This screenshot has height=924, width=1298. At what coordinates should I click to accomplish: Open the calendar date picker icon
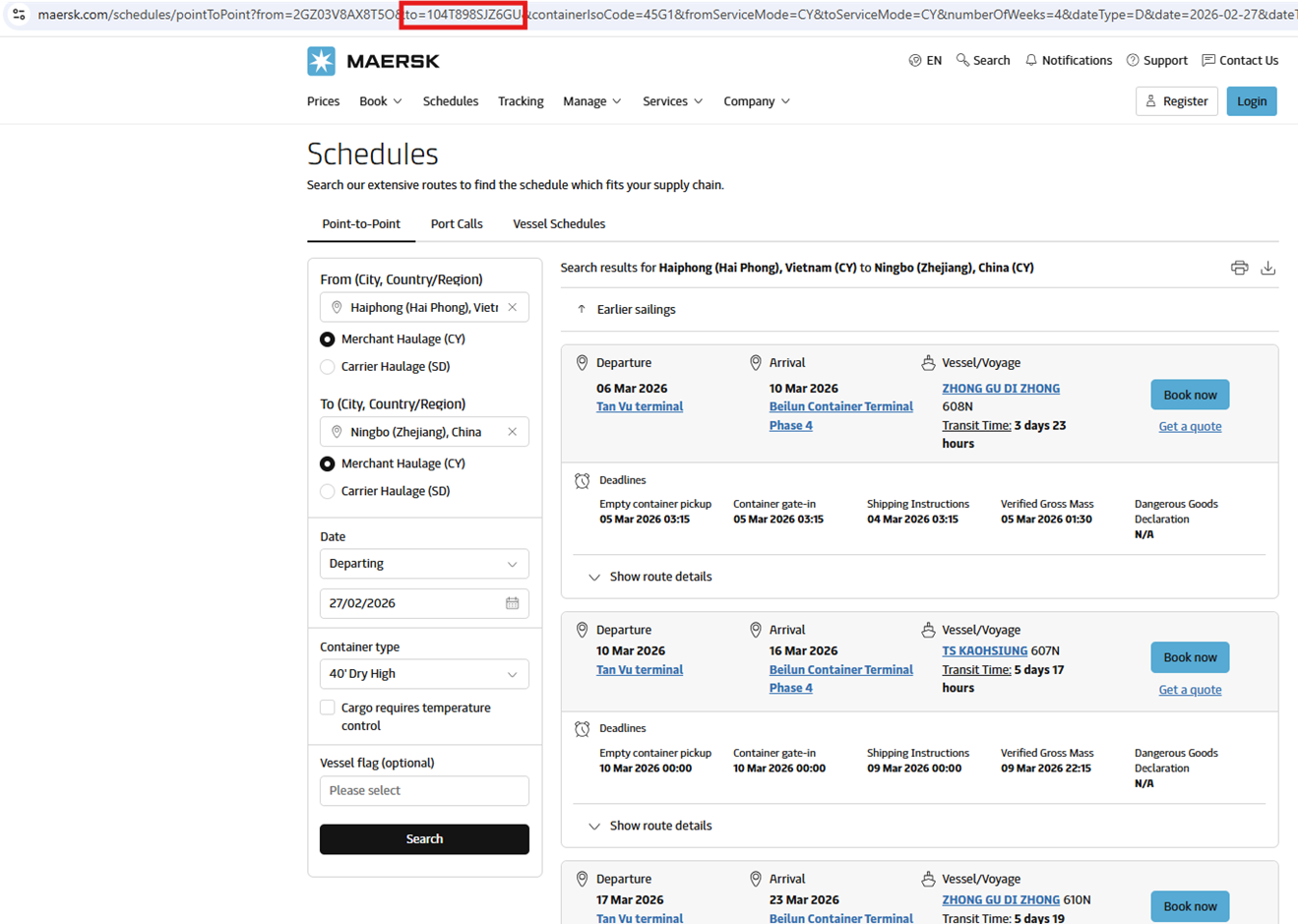pos(512,603)
